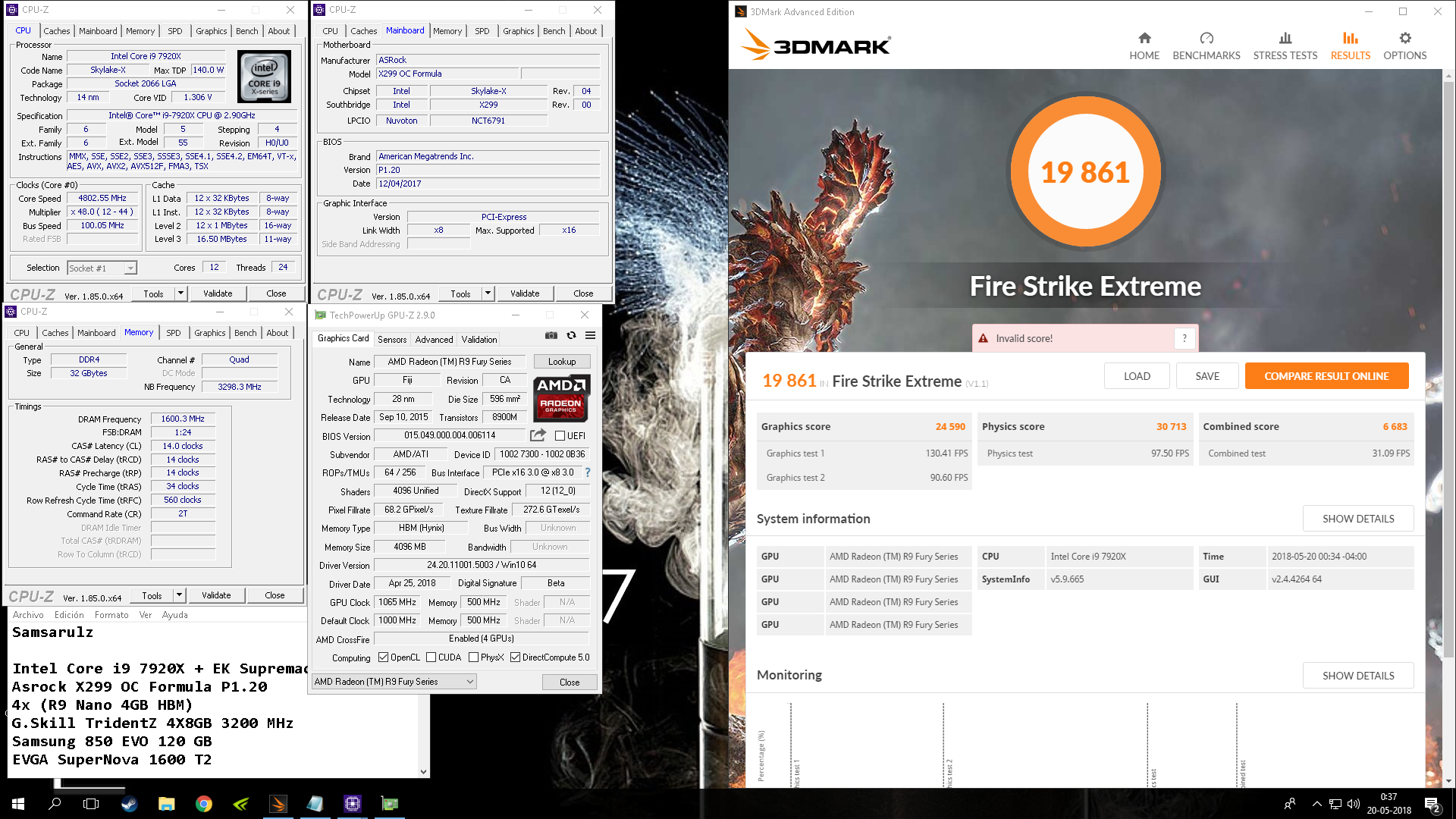Show details for System information
Image resolution: width=1456 pixels, height=819 pixels.
[1358, 519]
